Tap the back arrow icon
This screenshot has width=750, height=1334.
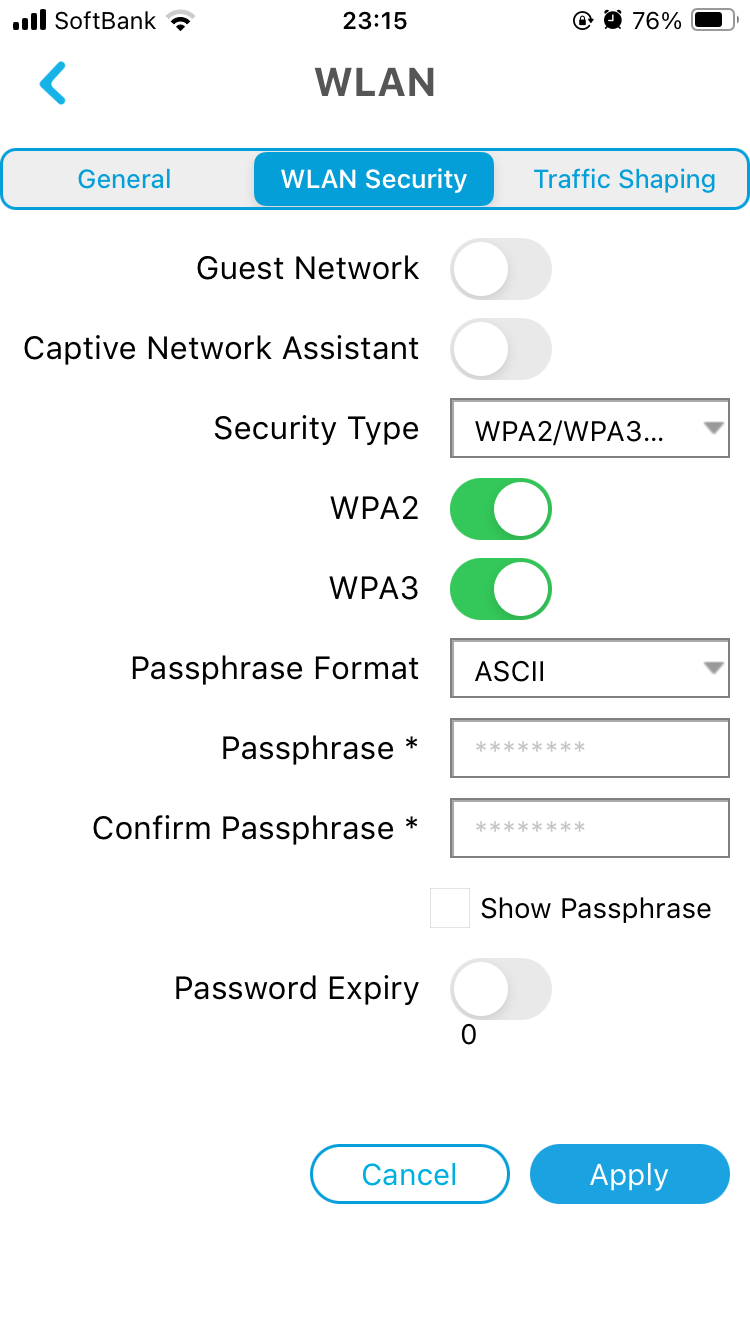point(53,83)
